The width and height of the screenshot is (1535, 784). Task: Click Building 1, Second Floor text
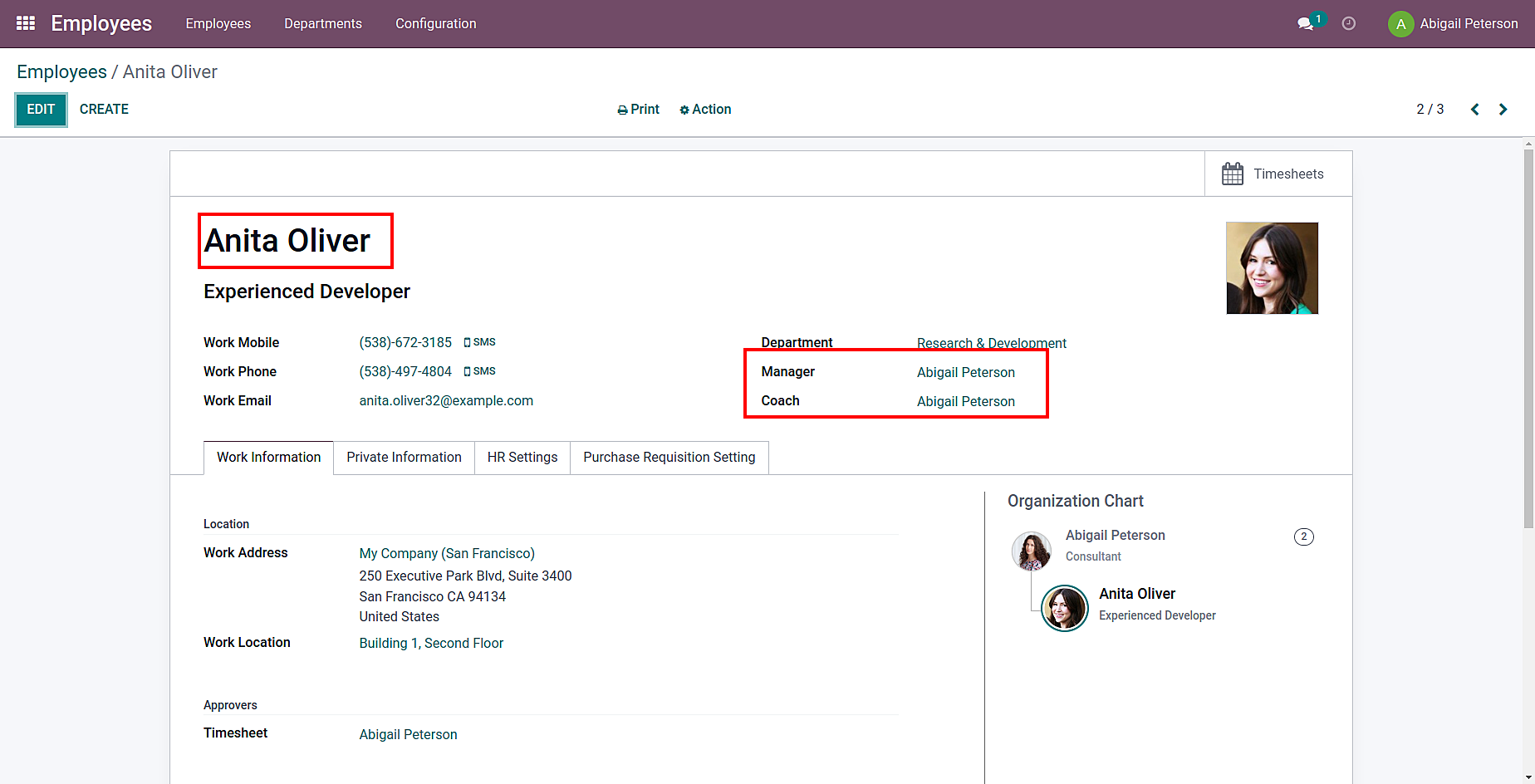pos(431,643)
